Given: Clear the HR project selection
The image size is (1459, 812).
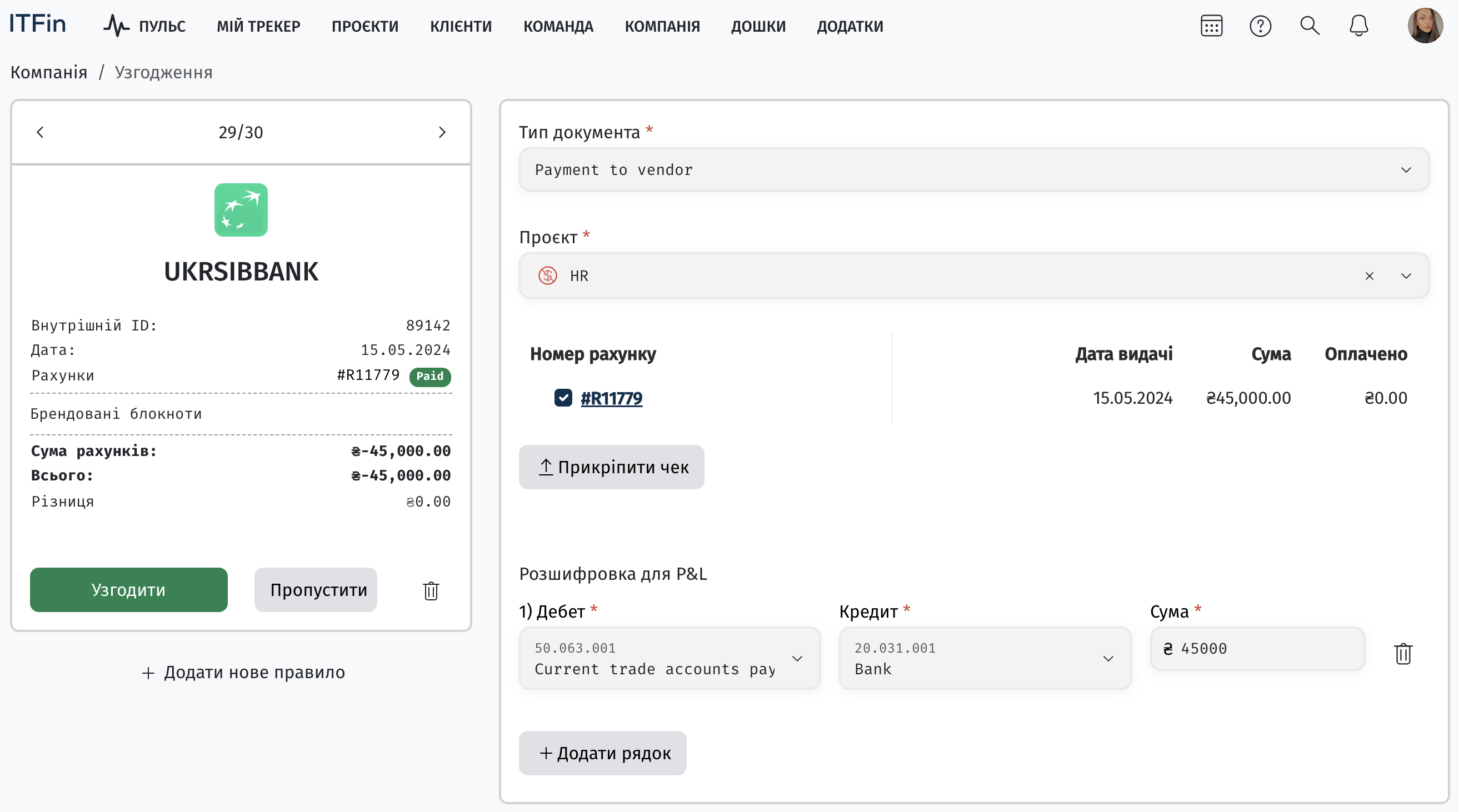Looking at the screenshot, I should (x=1370, y=276).
